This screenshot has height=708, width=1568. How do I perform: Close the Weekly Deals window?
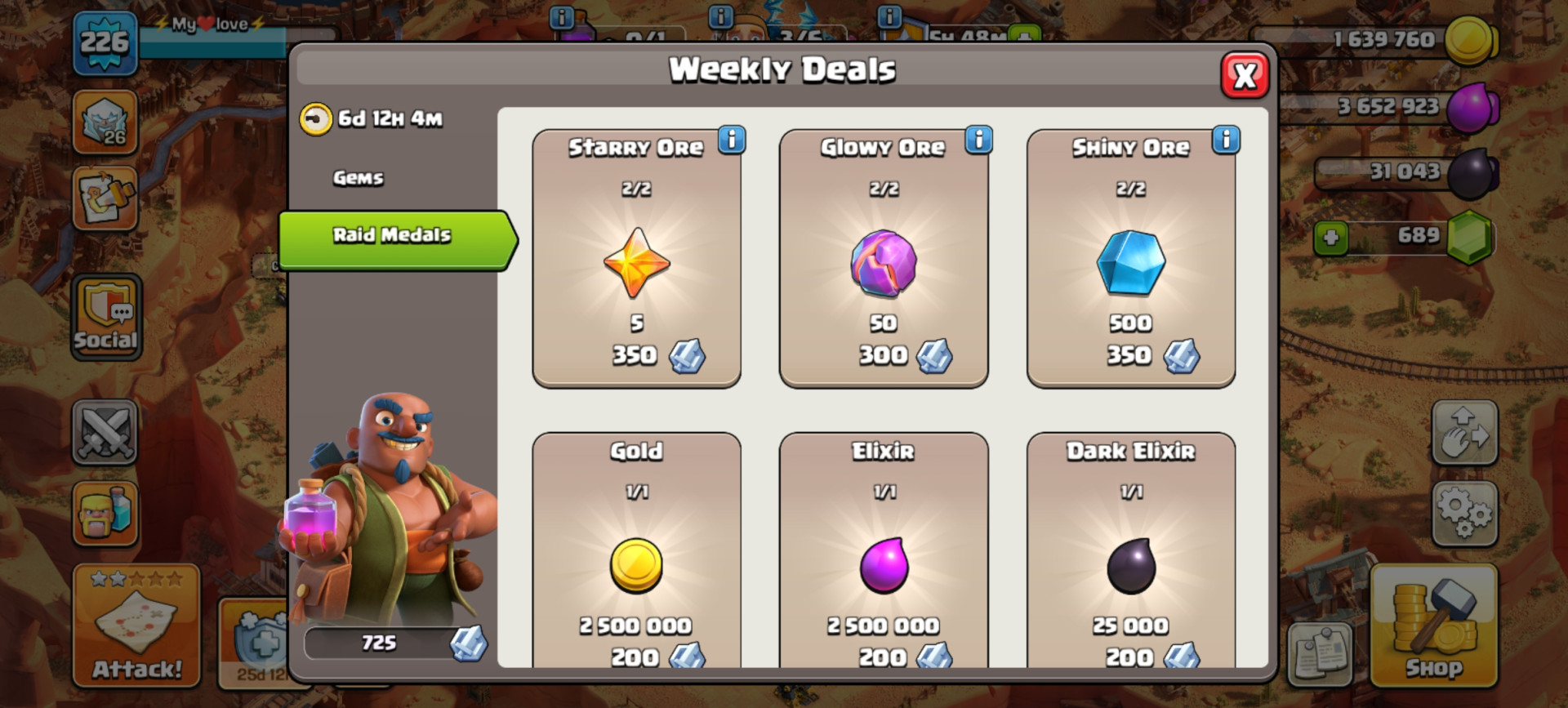tap(1245, 76)
